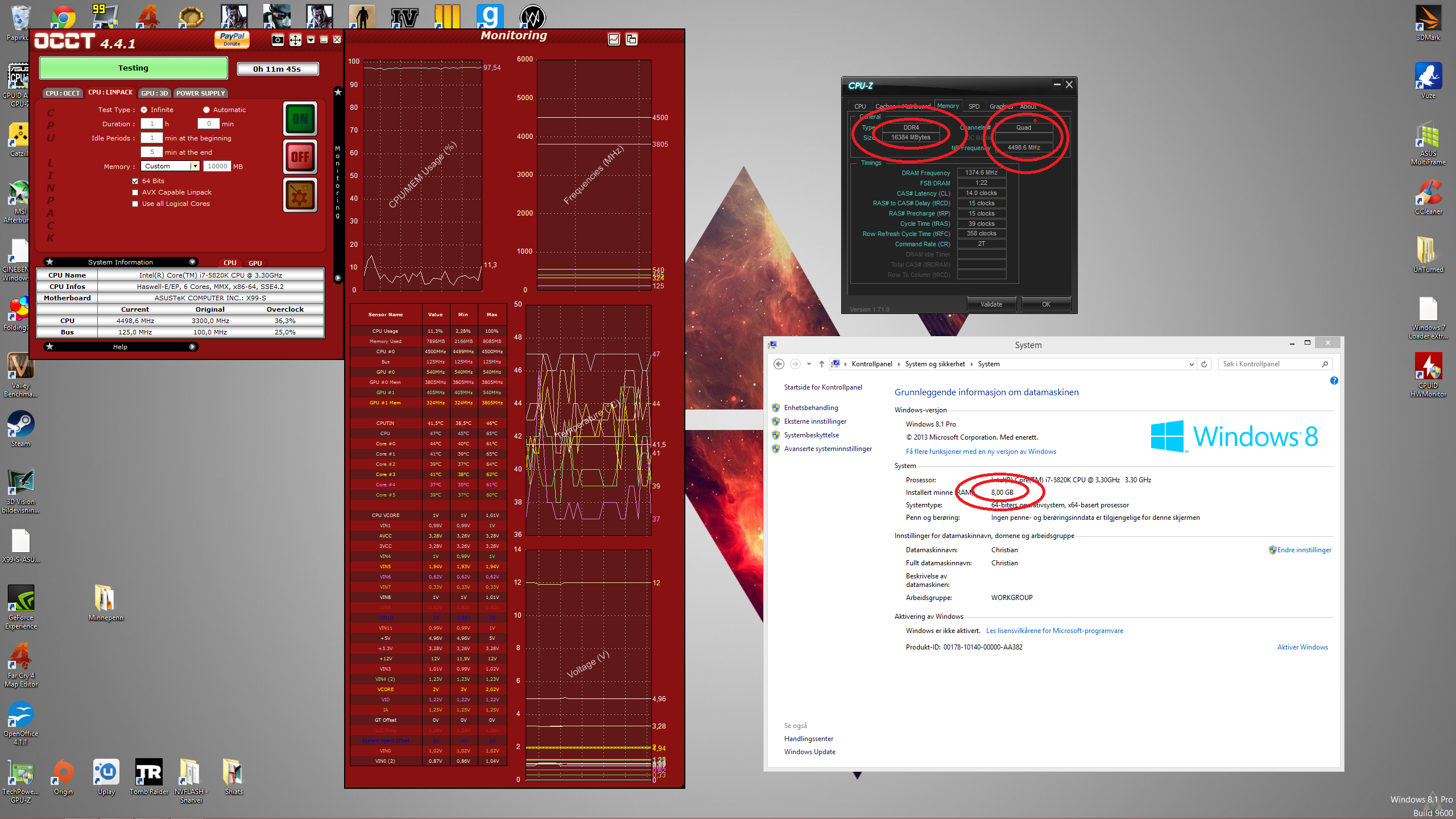Image resolution: width=1456 pixels, height=819 pixels.
Task: Click the OCCT move window icon
Action: click(x=295, y=39)
